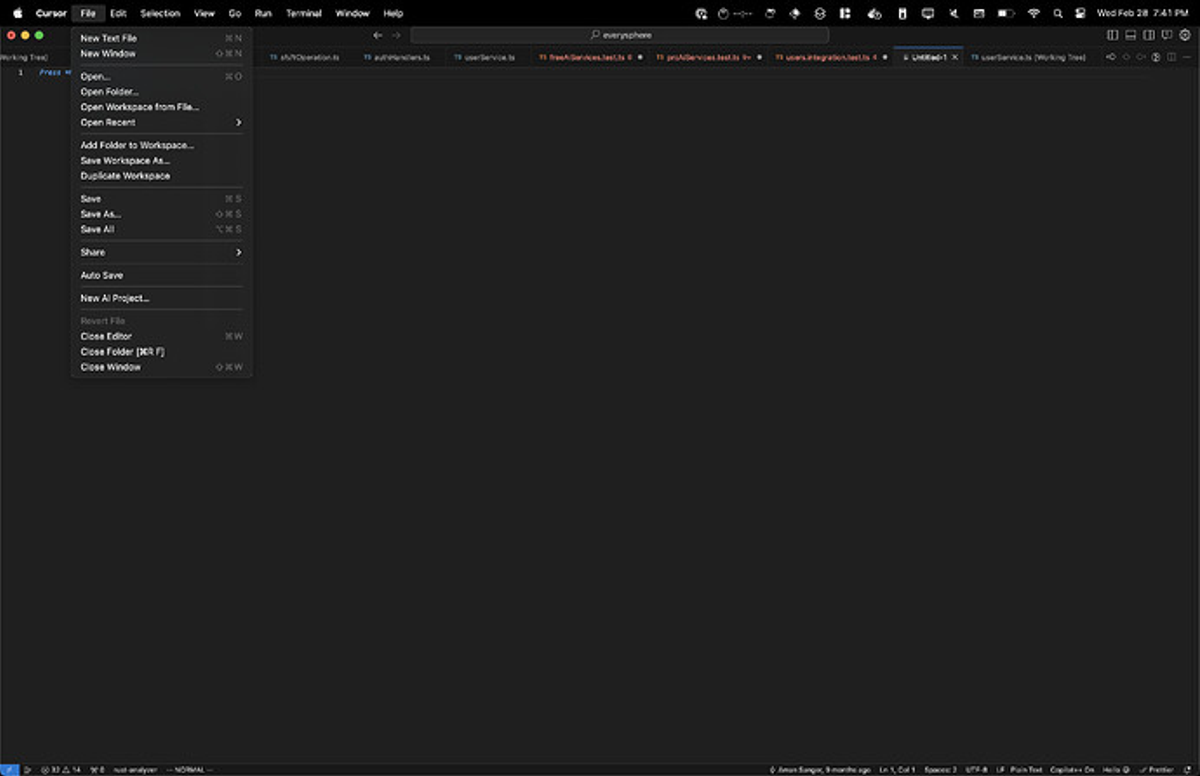Toggle bottom panel layout icon
Viewport: 1200px width, 776px height.
tap(1130, 35)
